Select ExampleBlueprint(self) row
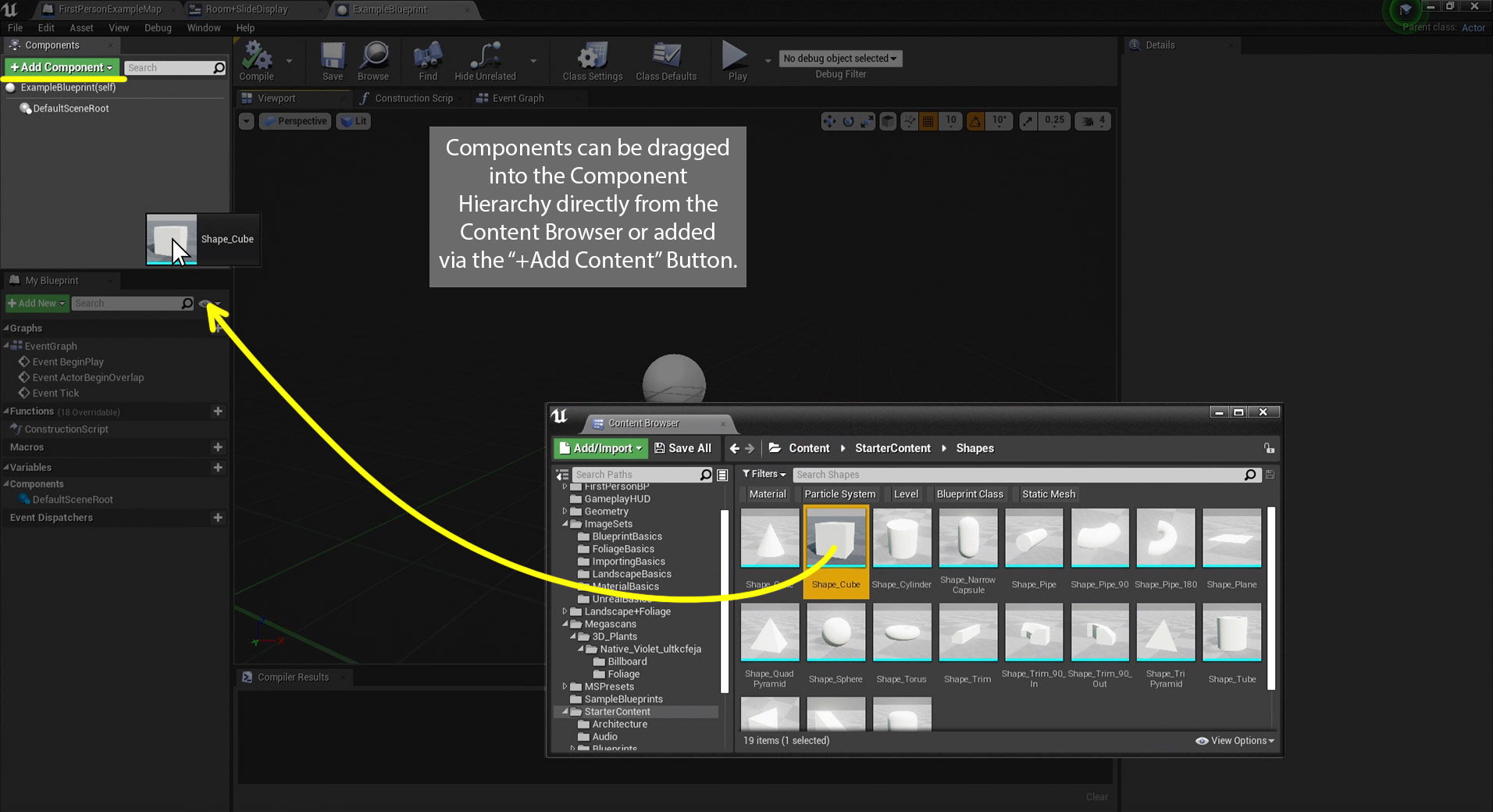Viewport: 1493px width, 812px height. (x=67, y=87)
